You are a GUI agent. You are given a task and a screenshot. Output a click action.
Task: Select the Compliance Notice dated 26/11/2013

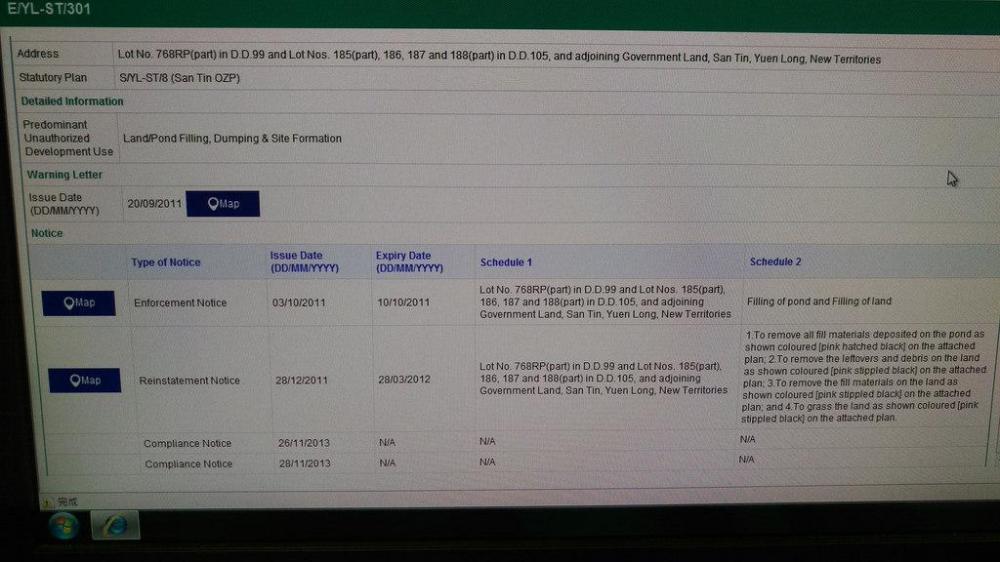[187, 444]
